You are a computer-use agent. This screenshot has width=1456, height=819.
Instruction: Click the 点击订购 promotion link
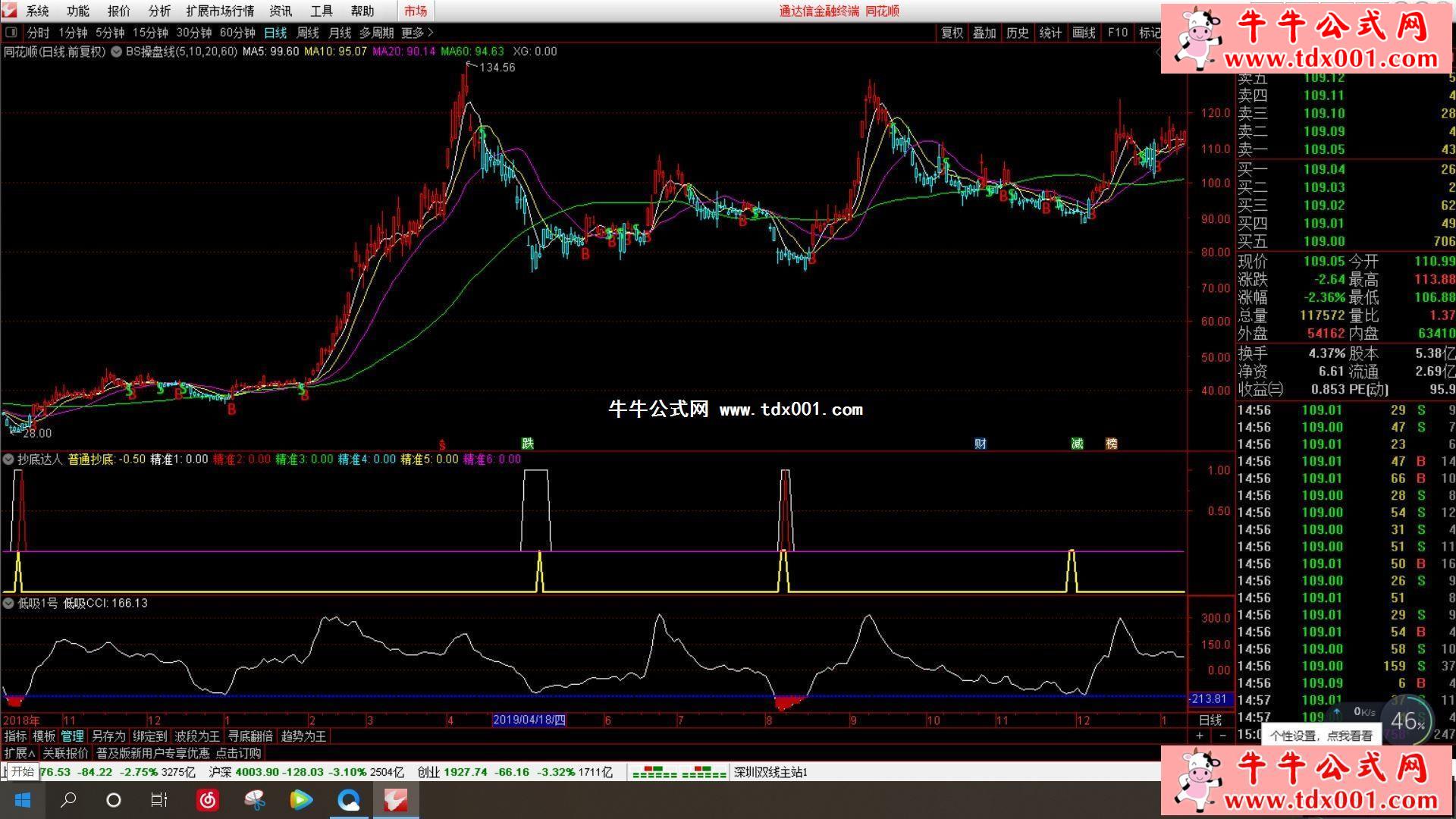[x=238, y=754]
